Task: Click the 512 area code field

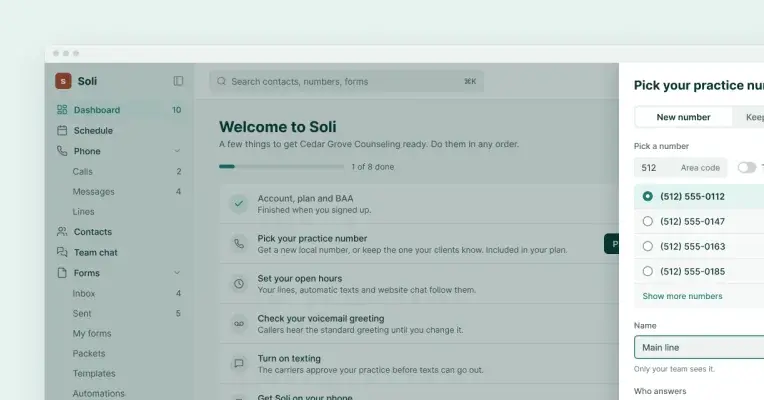Action: point(680,168)
